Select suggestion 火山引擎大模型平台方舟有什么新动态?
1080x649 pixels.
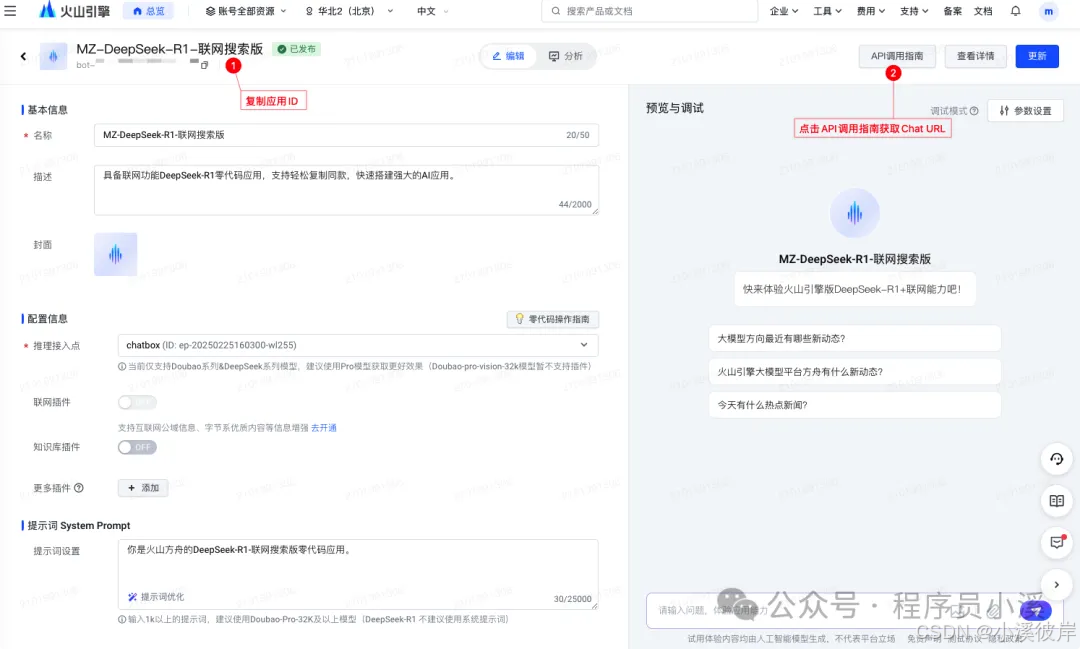tap(855, 371)
